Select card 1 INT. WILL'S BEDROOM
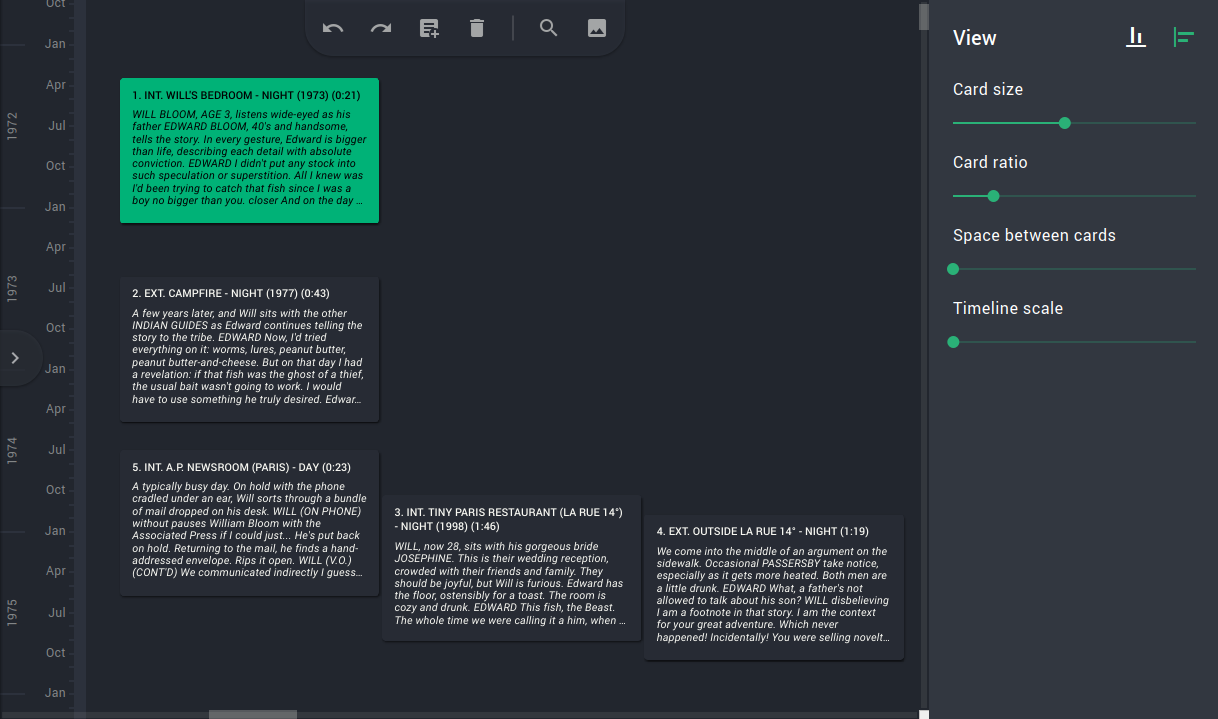This screenshot has width=1218, height=719. pos(250,150)
